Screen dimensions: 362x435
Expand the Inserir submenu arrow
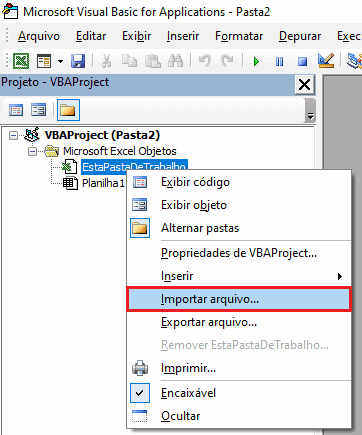point(340,276)
